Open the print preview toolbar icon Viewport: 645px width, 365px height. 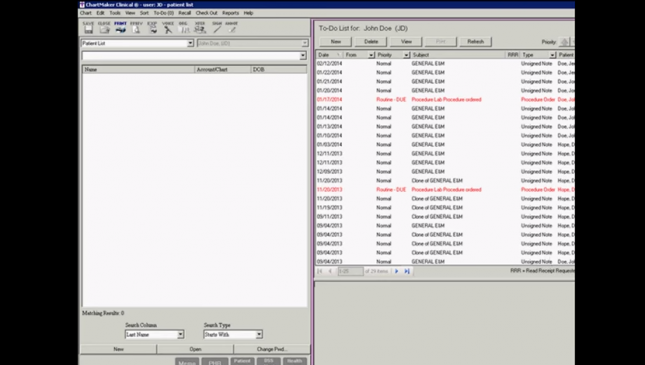click(136, 28)
